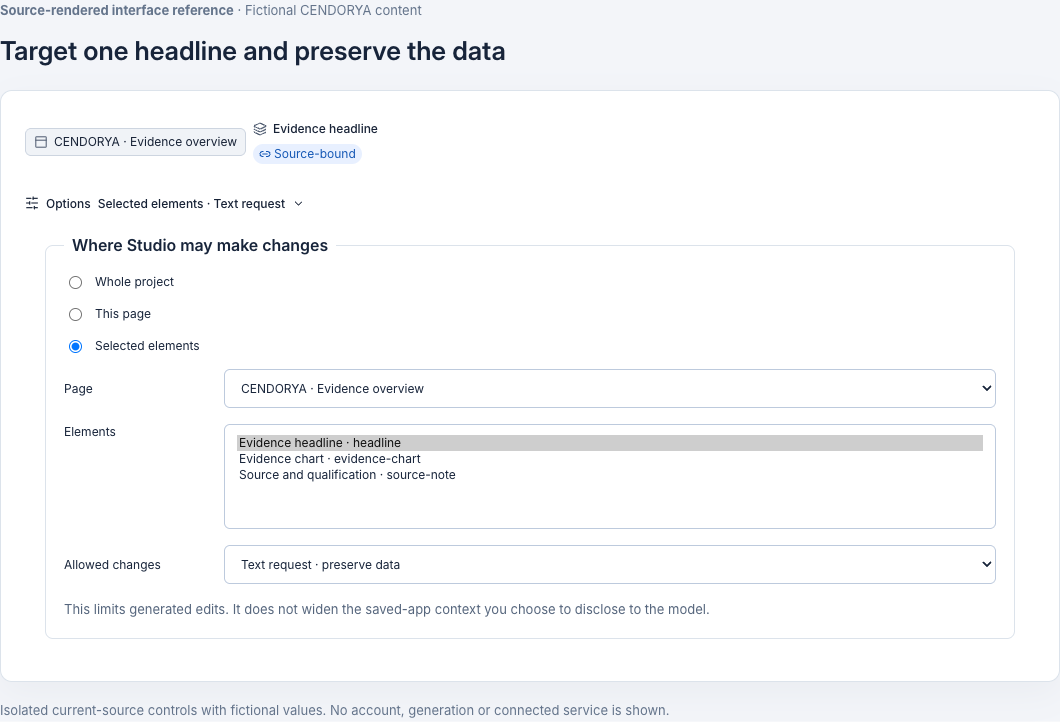Click the Page field label
This screenshot has width=1060, height=722.
point(78,389)
